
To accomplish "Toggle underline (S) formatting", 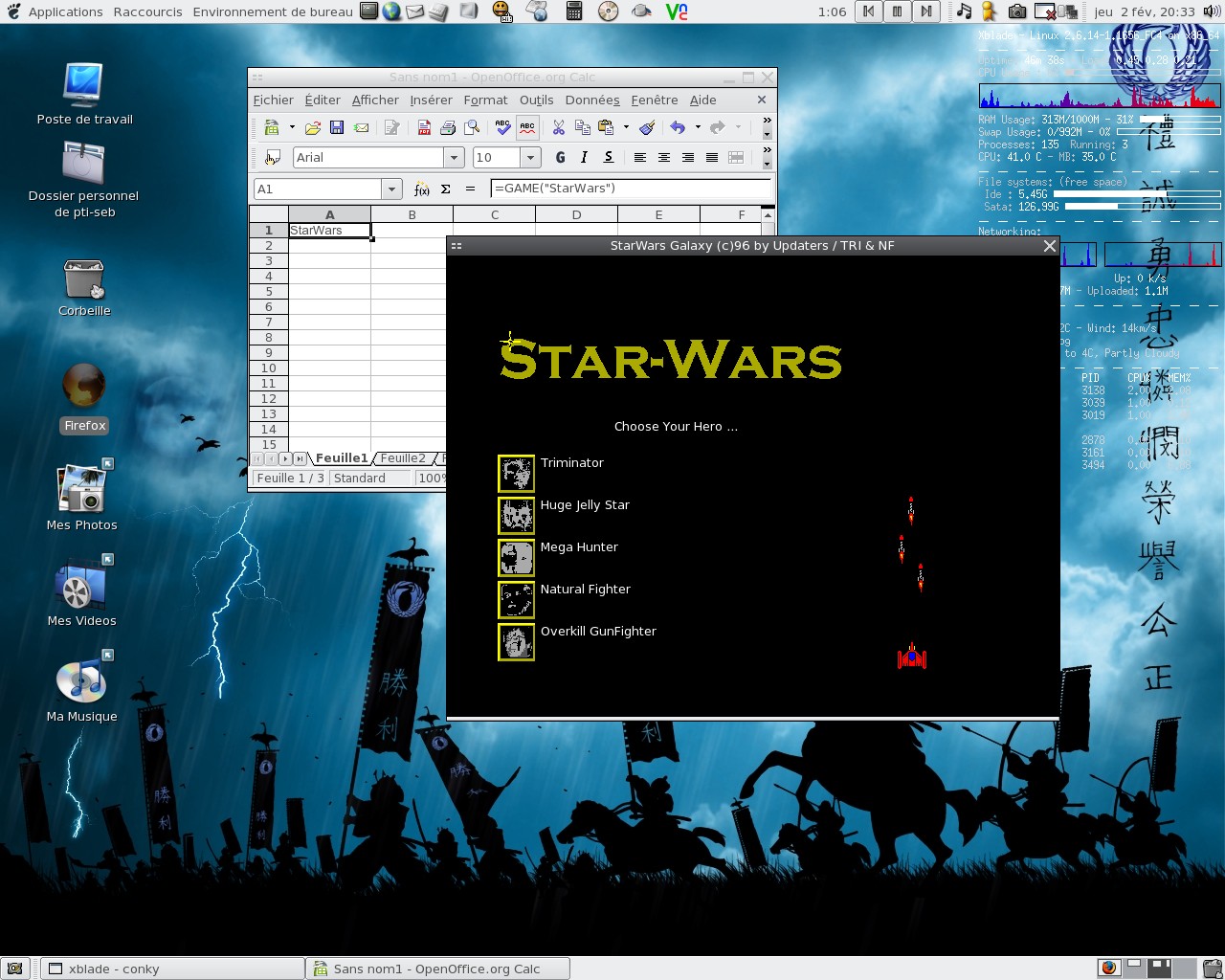I will pos(609,158).
